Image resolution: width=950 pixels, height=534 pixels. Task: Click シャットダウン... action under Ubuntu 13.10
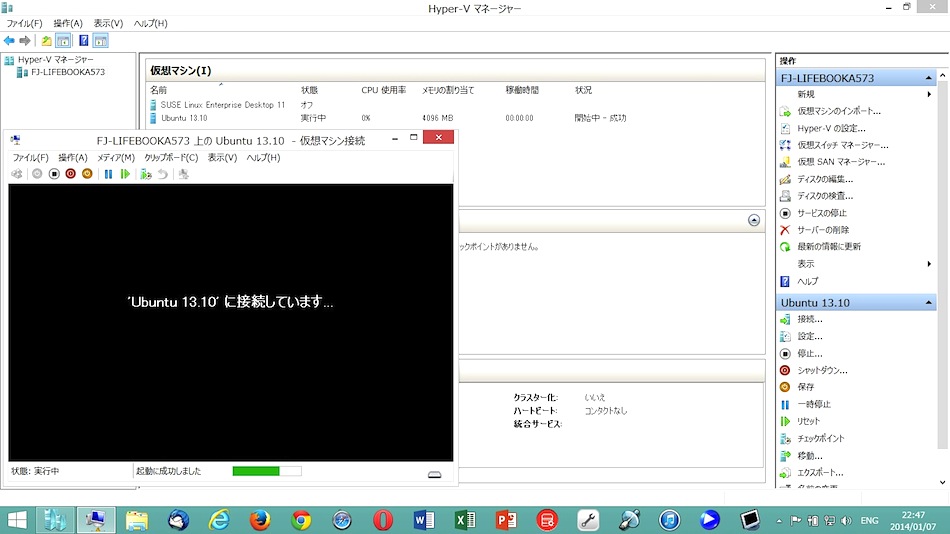click(x=822, y=370)
